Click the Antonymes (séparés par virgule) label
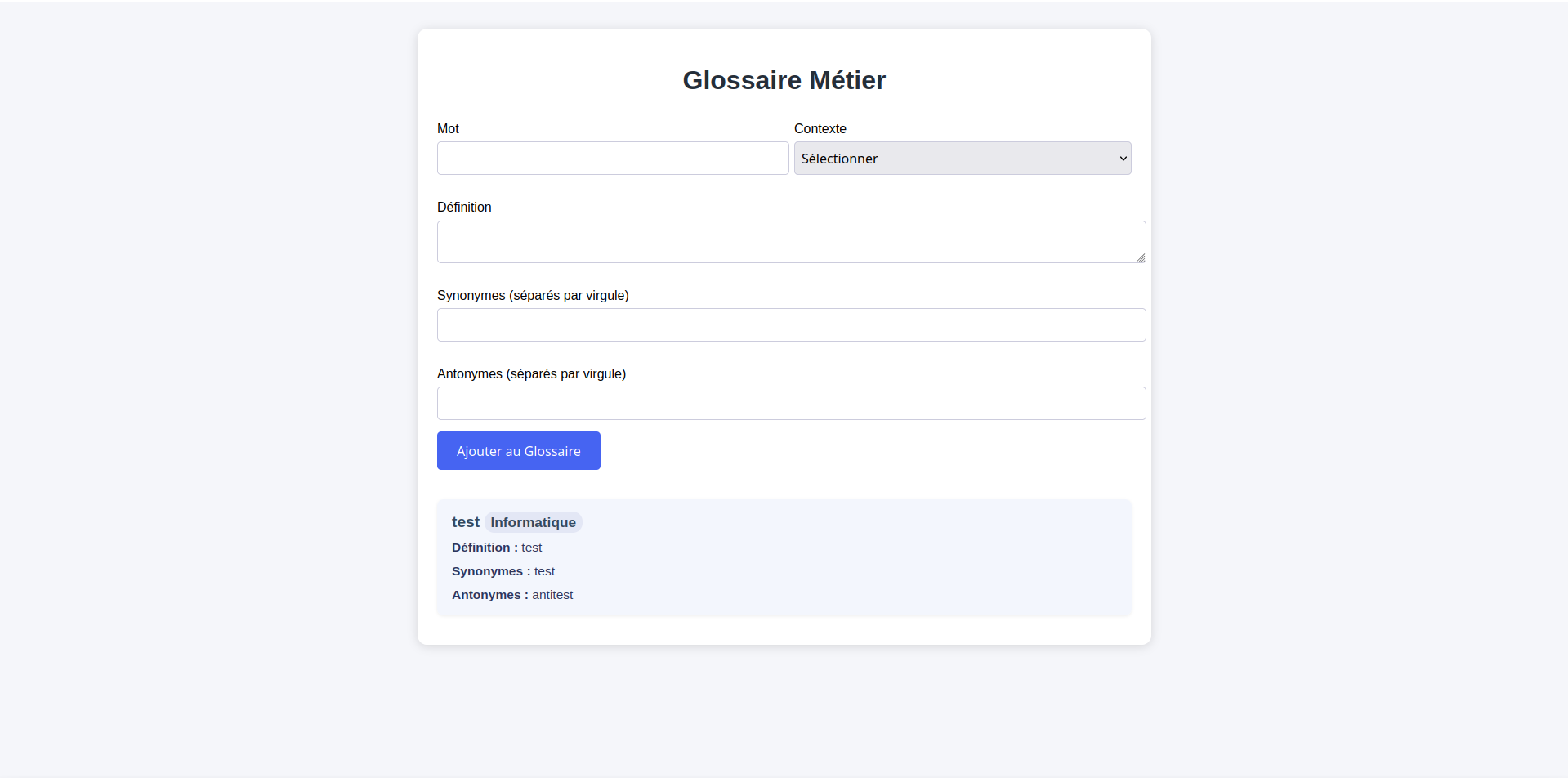Screen dimensions: 1568x778 (531, 374)
